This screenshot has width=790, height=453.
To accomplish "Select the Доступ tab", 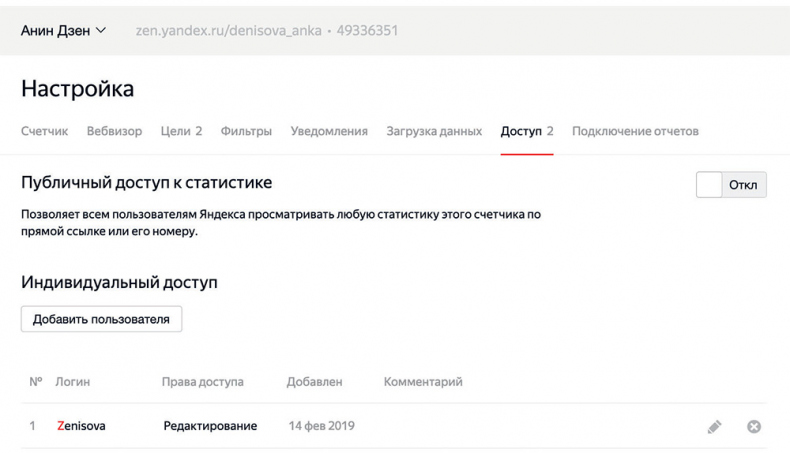I will point(526,131).
